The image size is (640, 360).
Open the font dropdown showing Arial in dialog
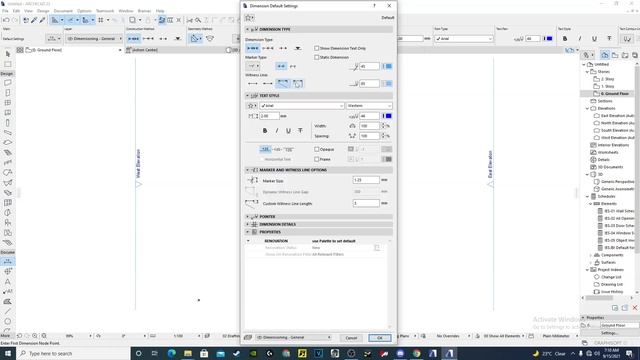click(302, 106)
